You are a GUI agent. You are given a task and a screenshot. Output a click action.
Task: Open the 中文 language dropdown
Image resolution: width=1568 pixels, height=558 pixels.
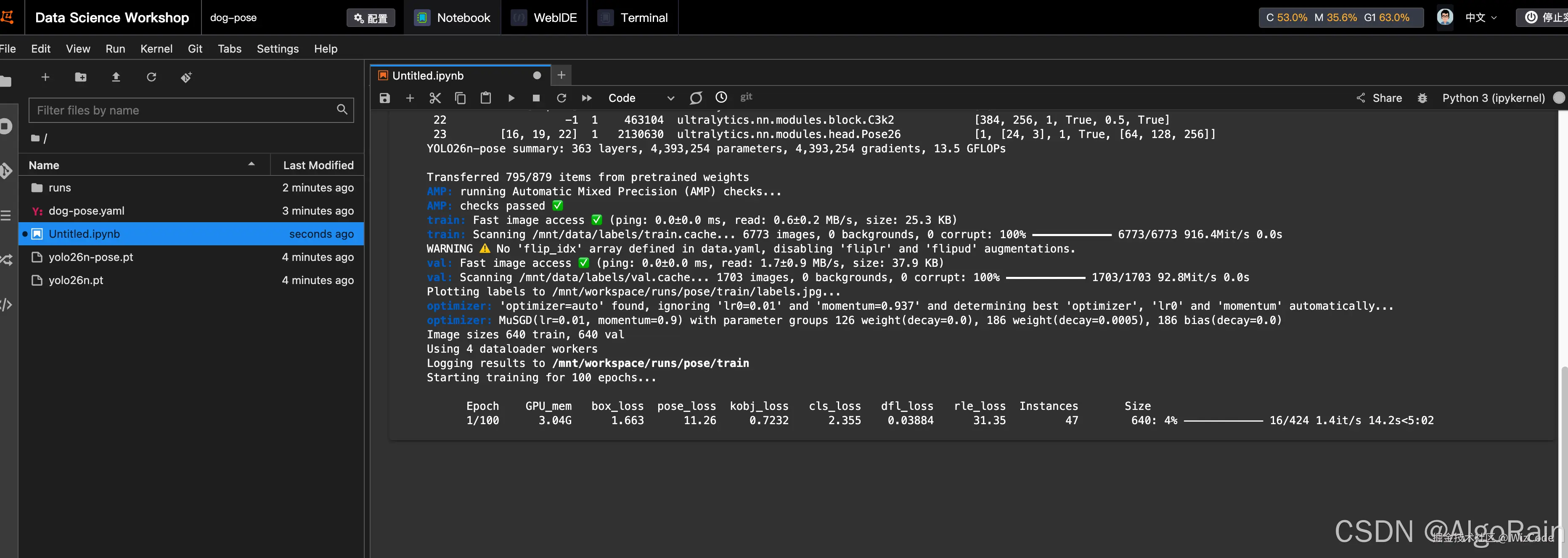1481,18
